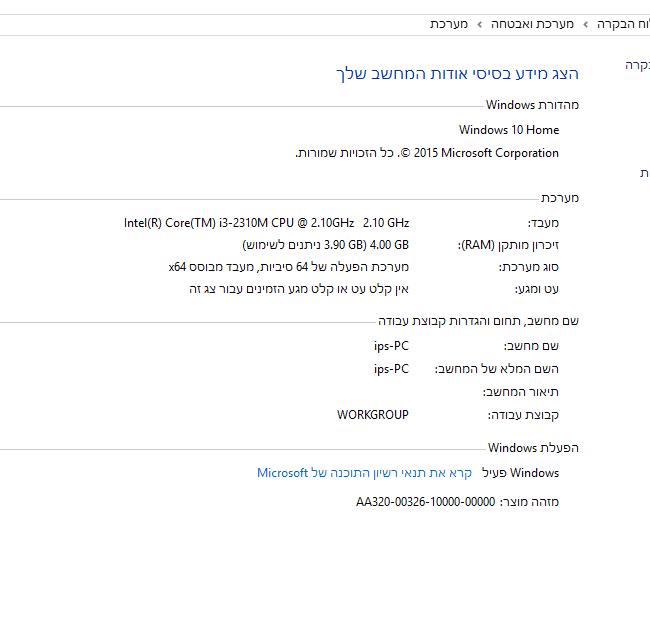Click the blue page heading about your computer

457,74
